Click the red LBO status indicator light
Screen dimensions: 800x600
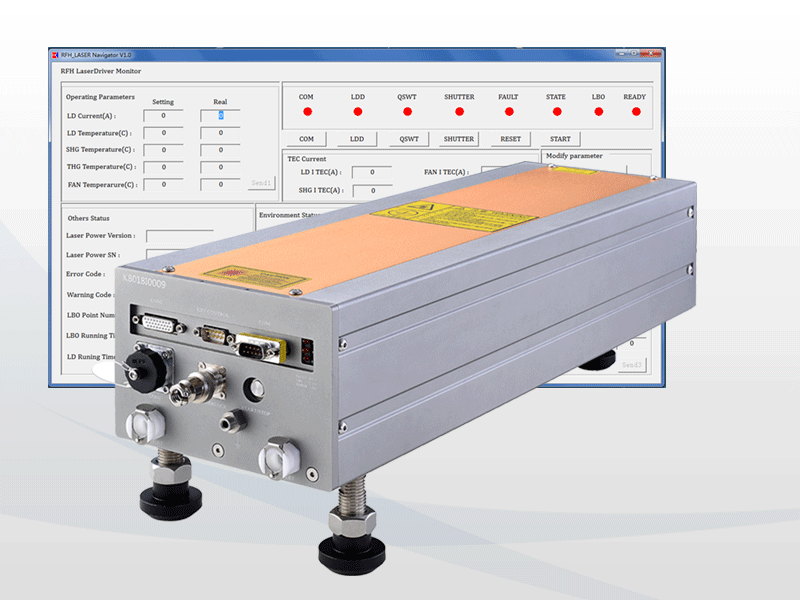pos(598,112)
